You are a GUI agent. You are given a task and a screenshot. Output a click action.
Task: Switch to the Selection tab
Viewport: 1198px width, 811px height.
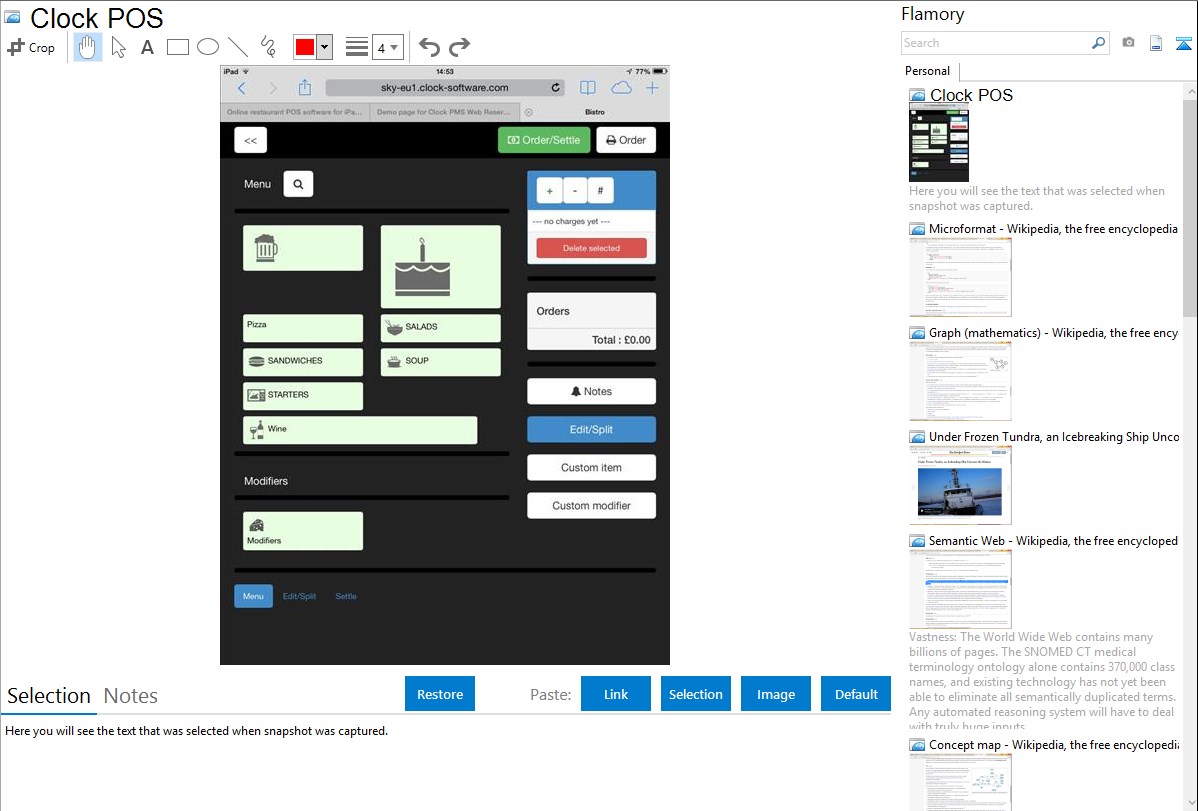click(x=49, y=696)
